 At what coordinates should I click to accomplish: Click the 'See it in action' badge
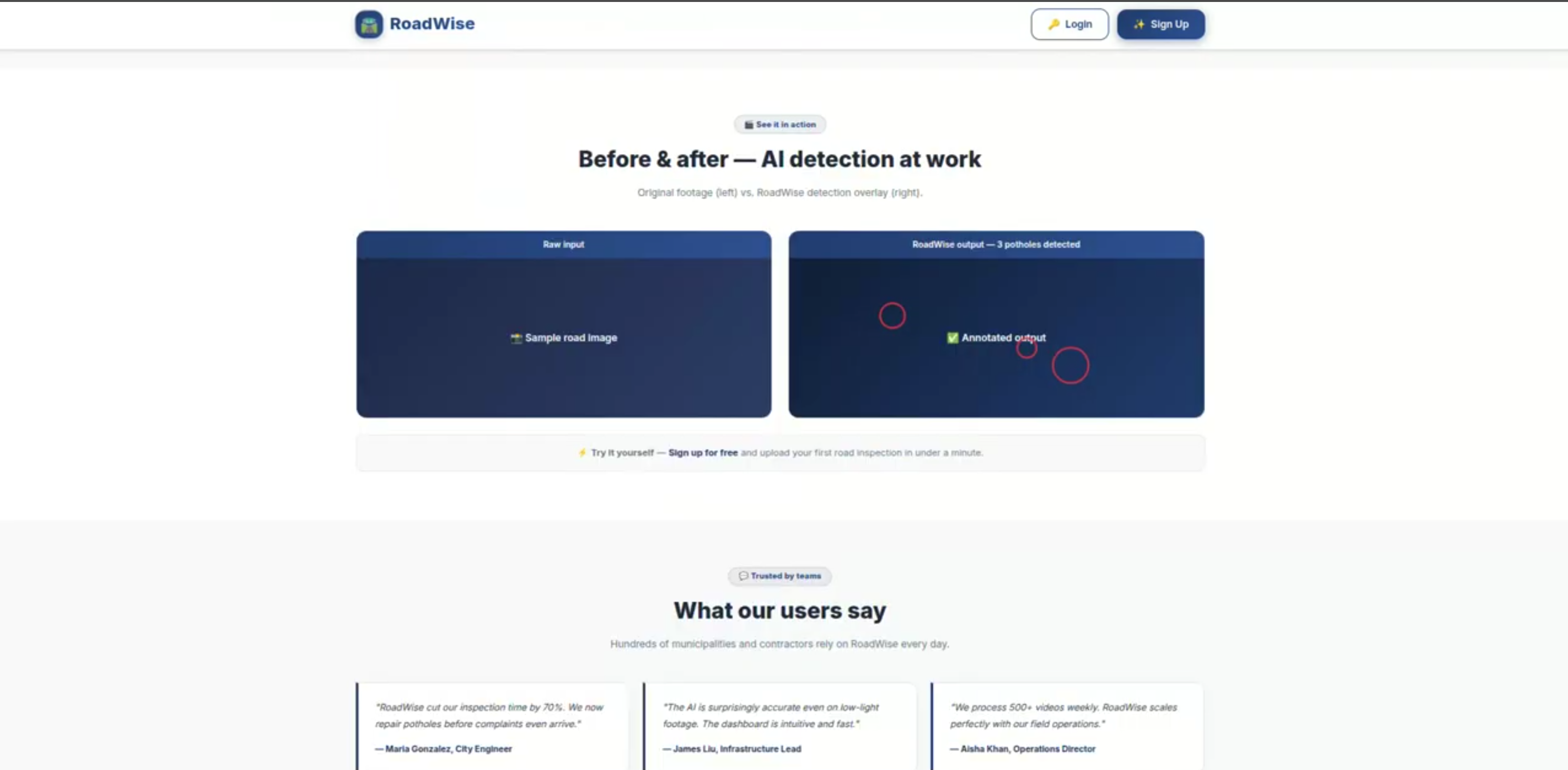[x=780, y=124]
